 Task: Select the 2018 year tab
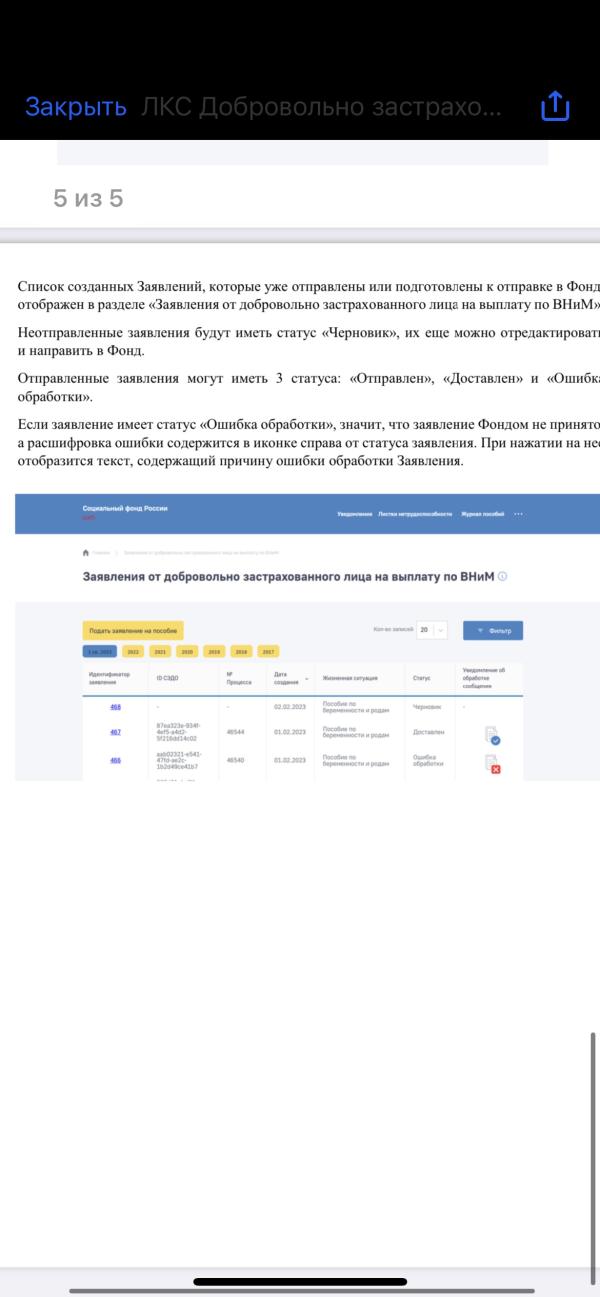241,651
